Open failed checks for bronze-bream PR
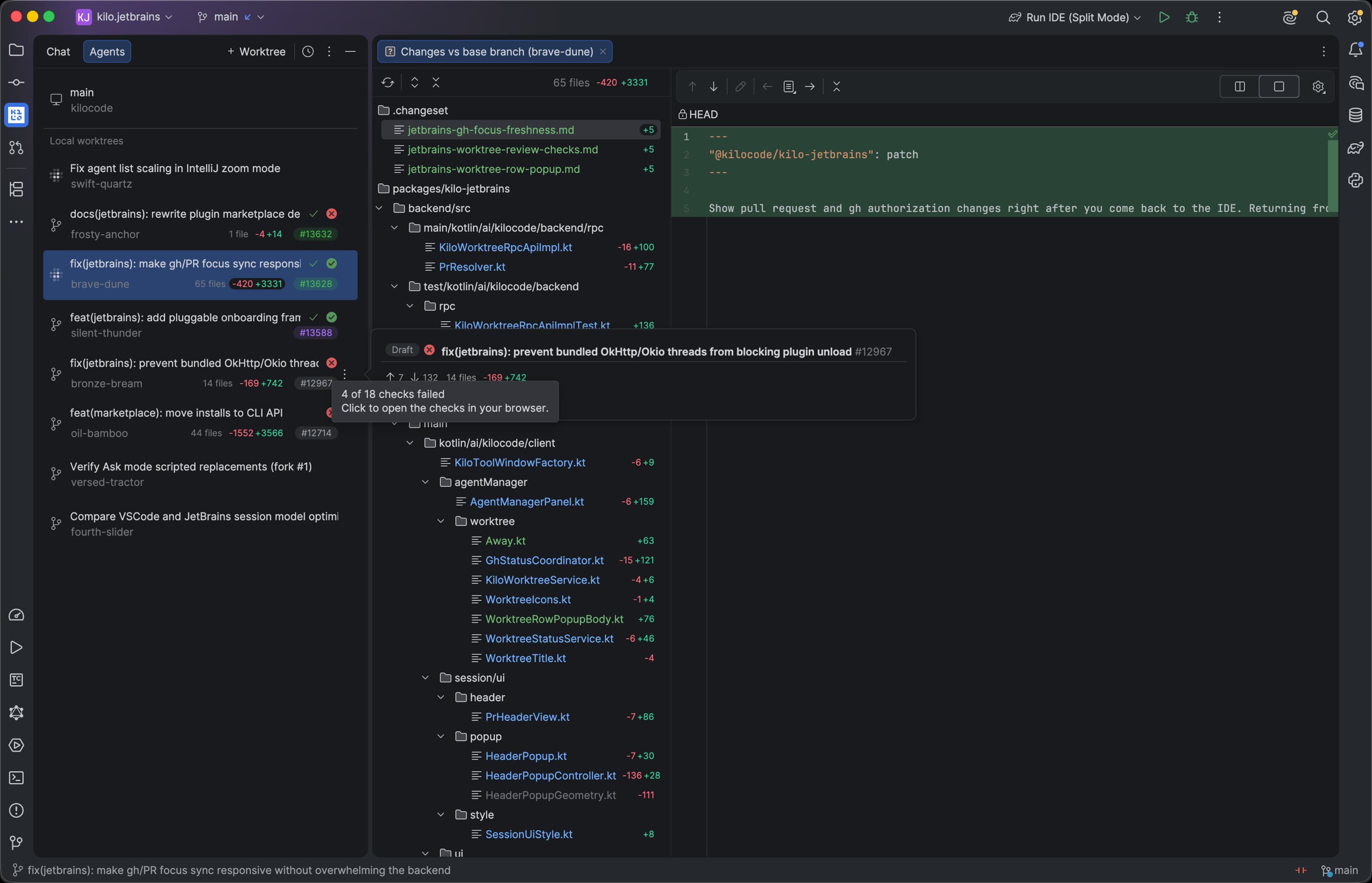 (331, 363)
